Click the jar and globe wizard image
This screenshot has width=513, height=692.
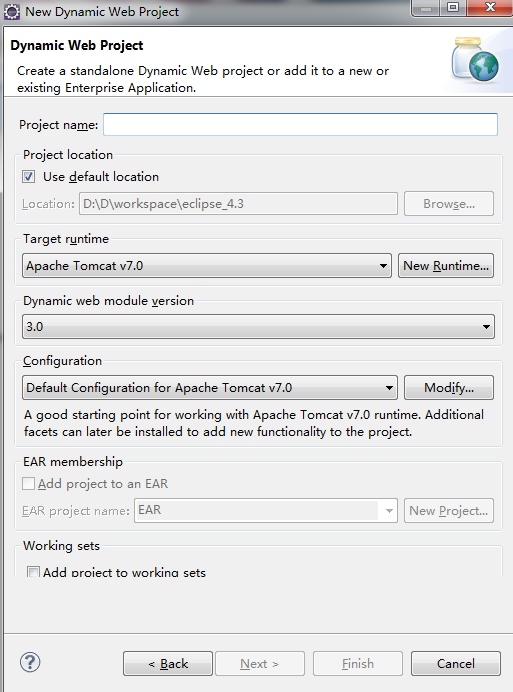(475, 60)
